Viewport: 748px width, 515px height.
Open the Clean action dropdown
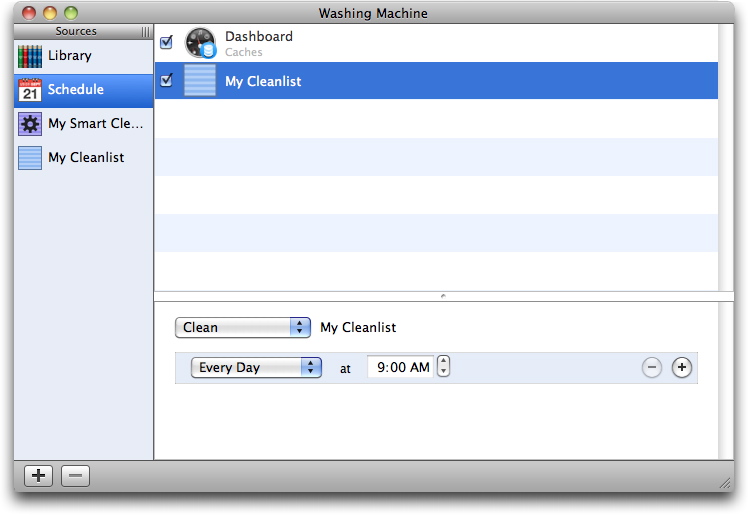tap(243, 328)
